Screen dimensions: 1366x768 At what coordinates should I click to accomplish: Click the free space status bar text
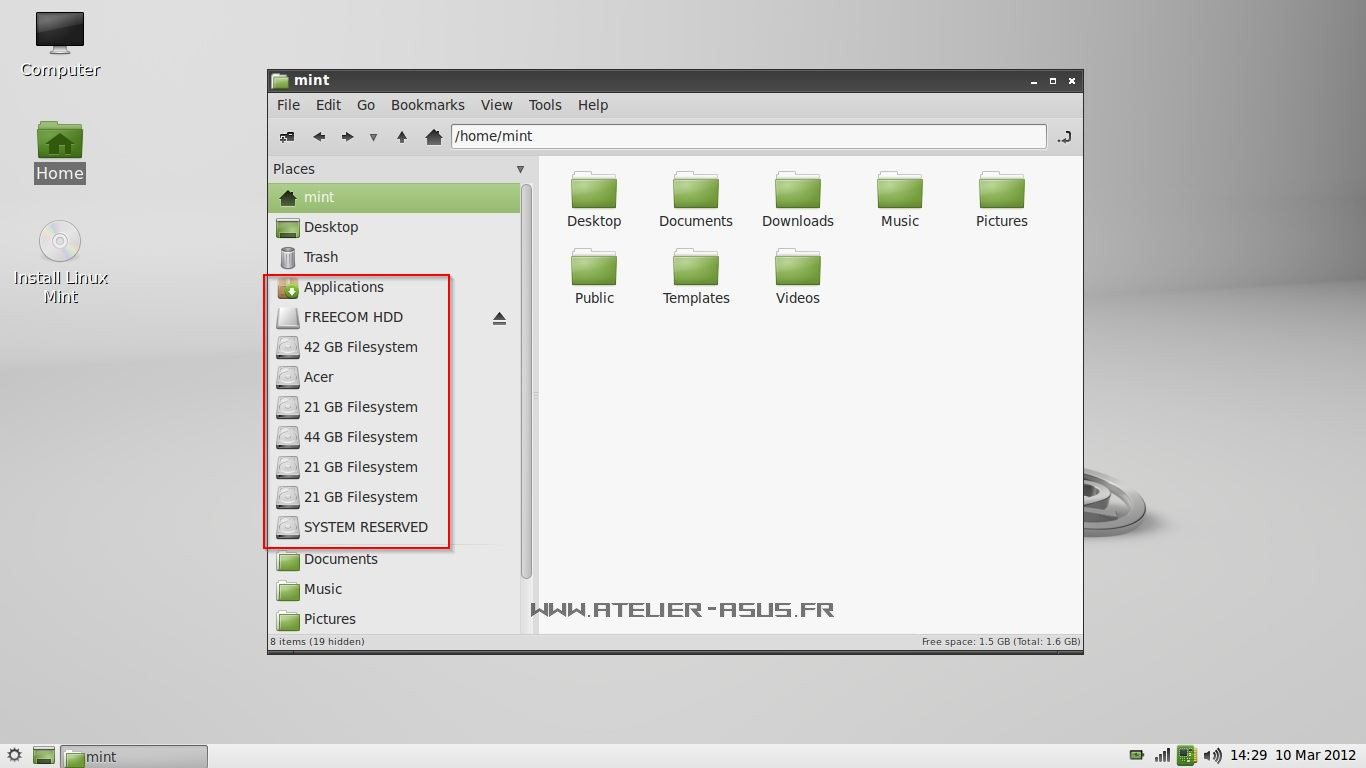[1000, 642]
